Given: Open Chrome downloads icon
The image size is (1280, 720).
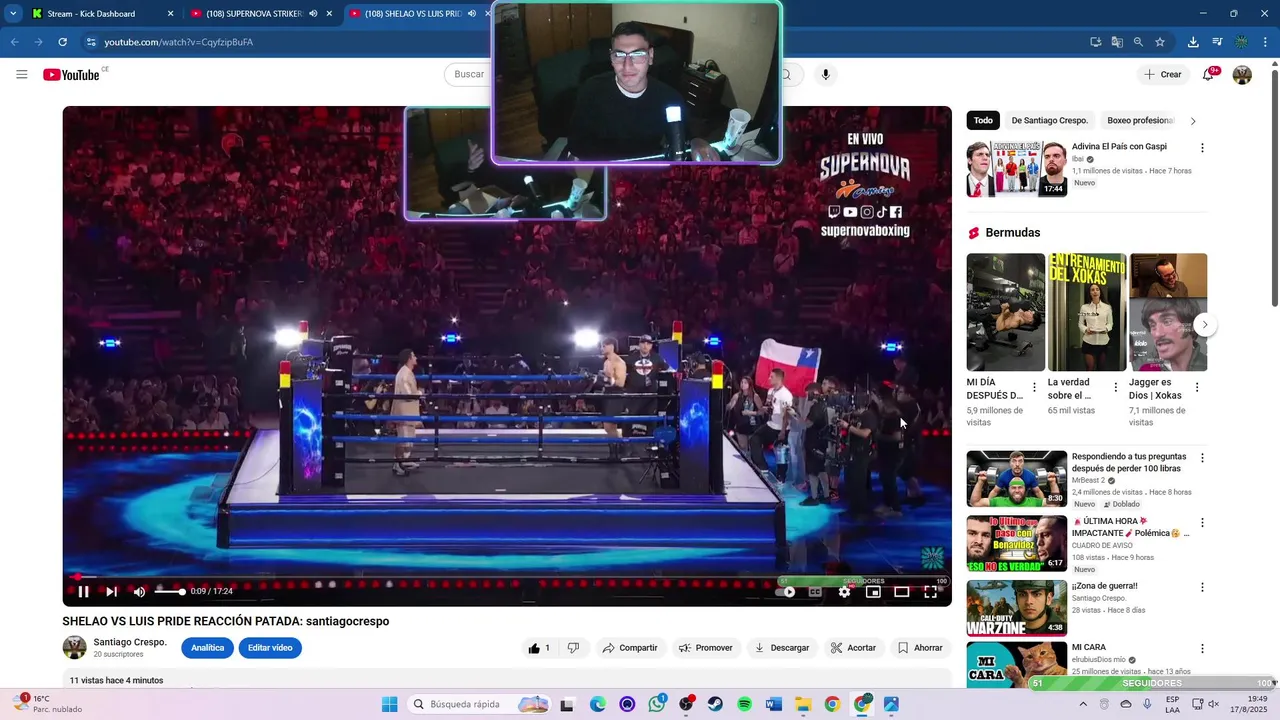Looking at the screenshot, I should tap(1193, 42).
